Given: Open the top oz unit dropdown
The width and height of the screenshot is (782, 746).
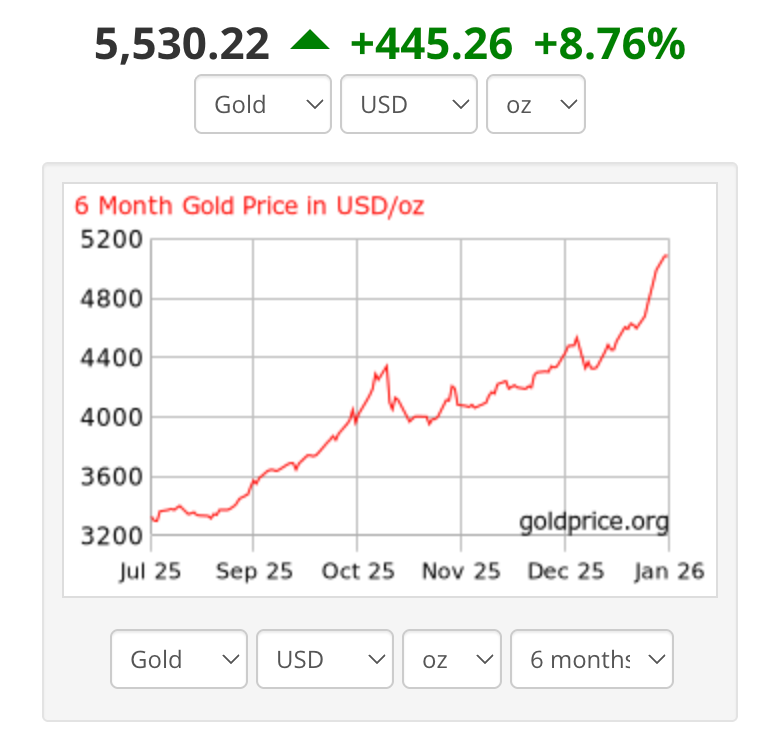Looking at the screenshot, I should pos(535,104).
